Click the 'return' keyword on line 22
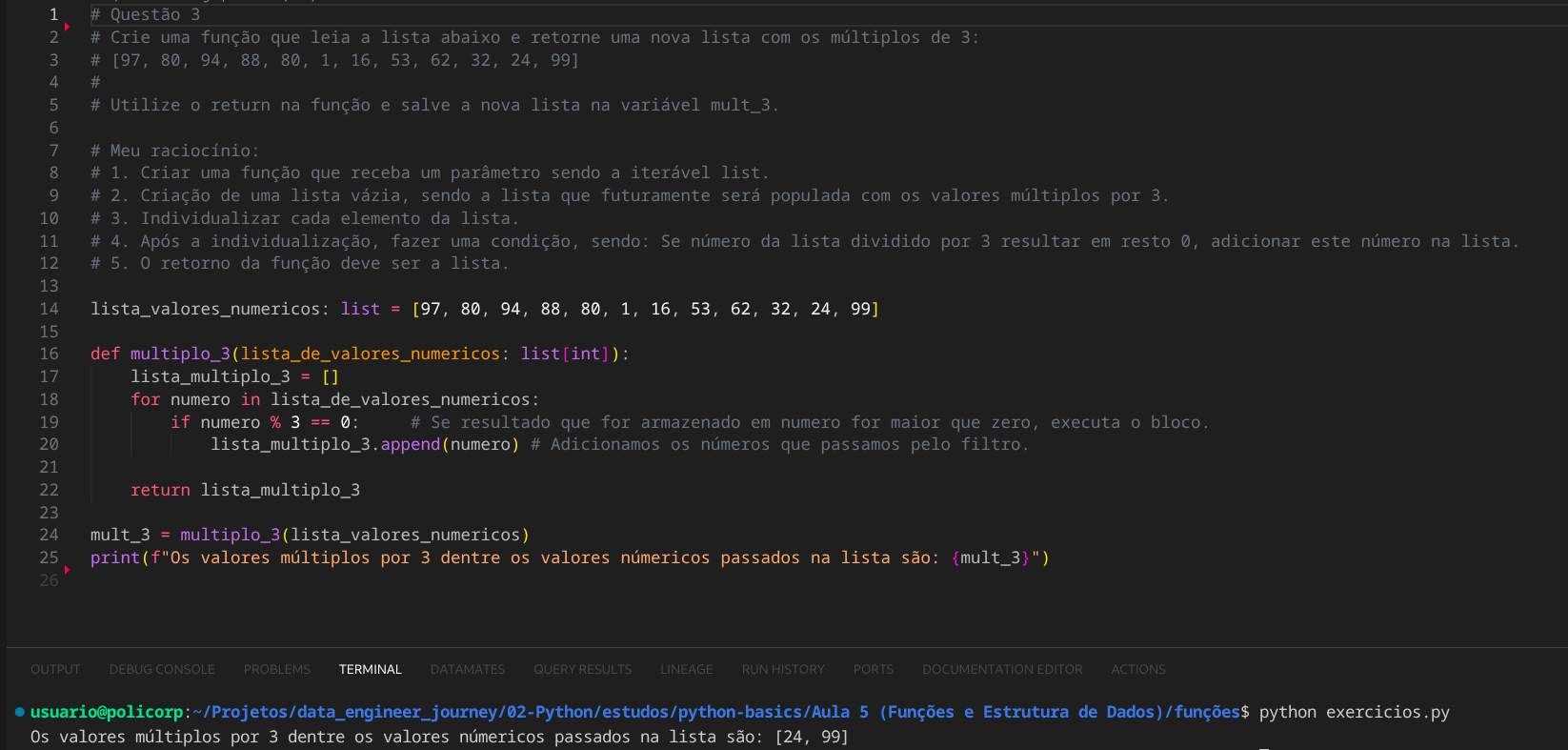Screen dimensions: 1568x750 point(160,490)
